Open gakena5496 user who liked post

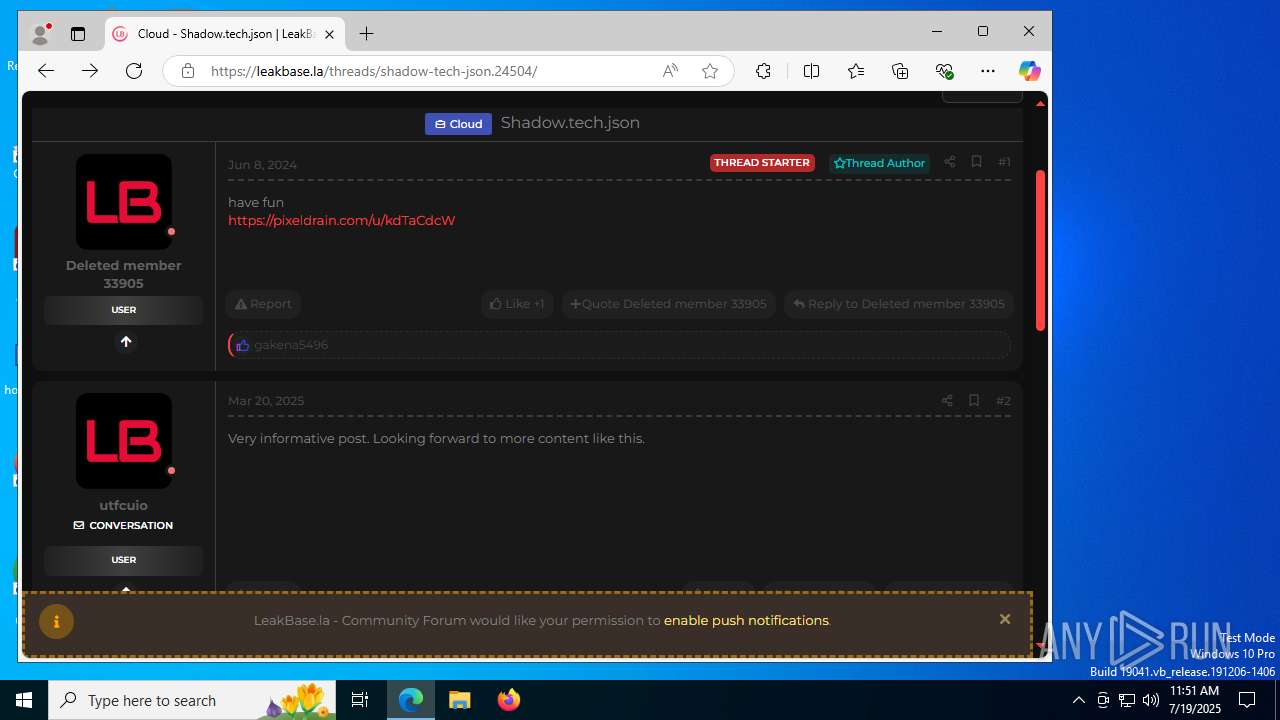click(291, 345)
